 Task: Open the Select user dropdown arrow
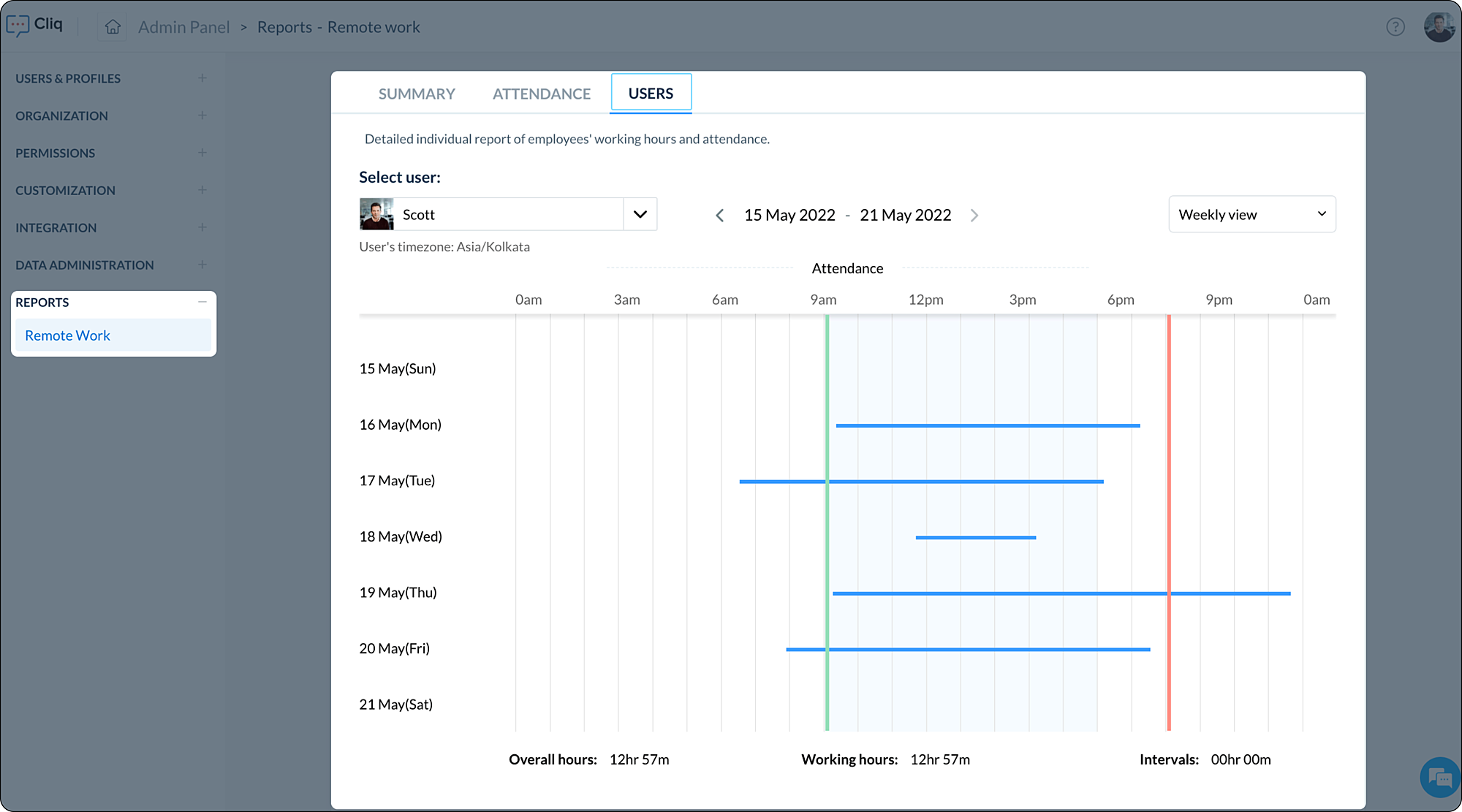[640, 214]
